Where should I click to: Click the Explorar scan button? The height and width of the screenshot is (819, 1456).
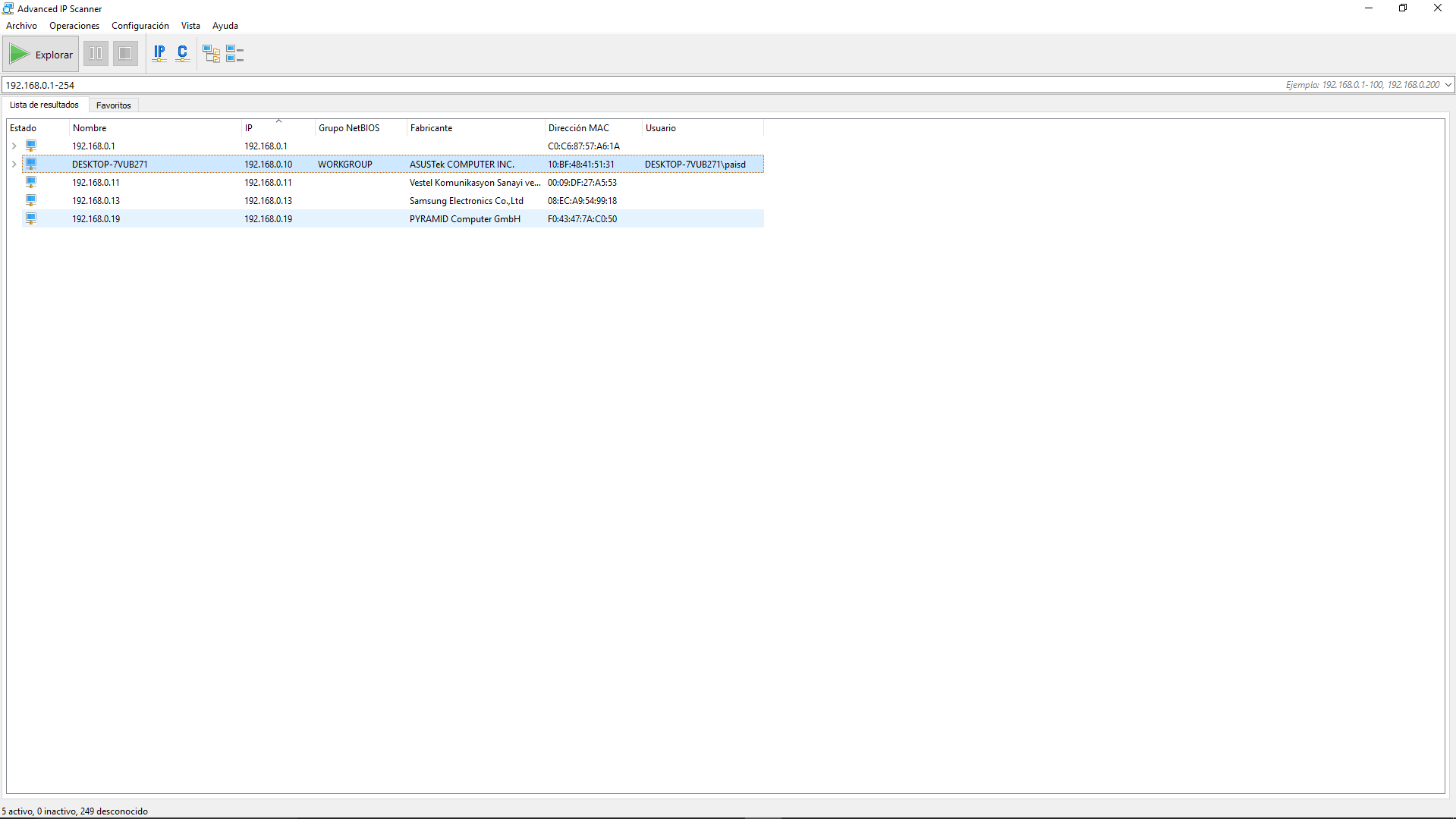point(42,55)
